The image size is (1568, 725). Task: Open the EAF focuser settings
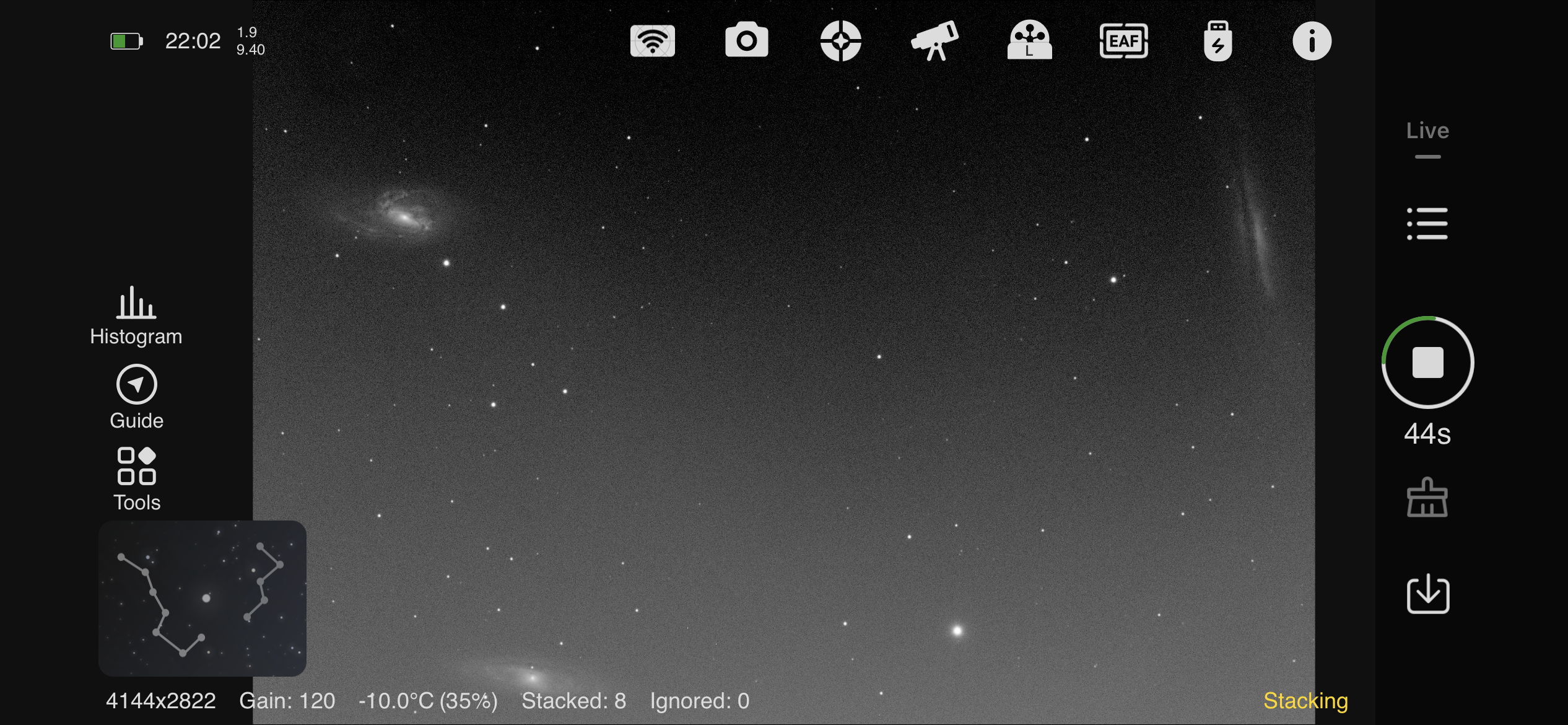(x=1123, y=41)
